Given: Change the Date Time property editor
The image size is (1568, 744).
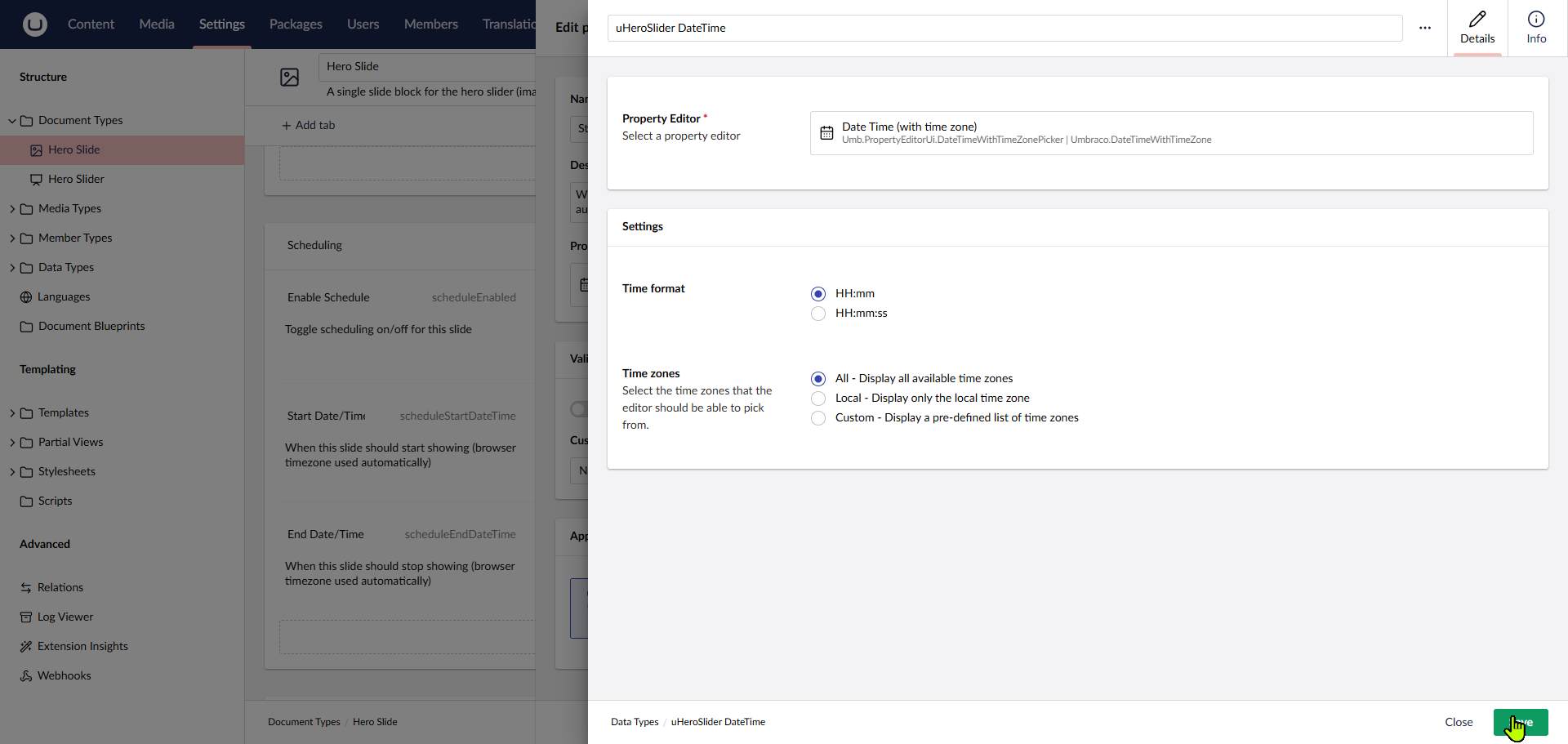Looking at the screenshot, I should point(1170,133).
